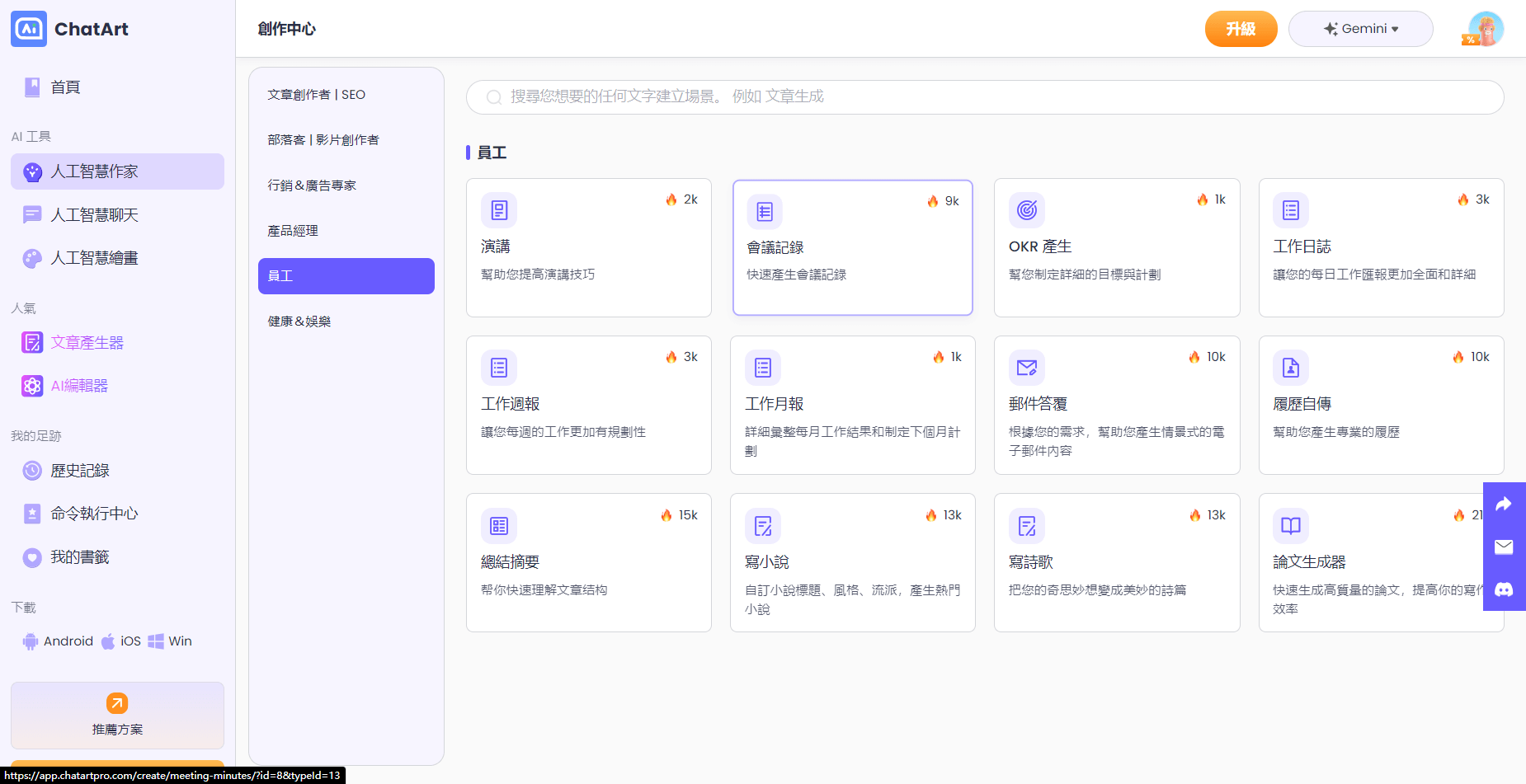Click 把您的奇思妙想變成美妙的詩篇 text
Screen dimensions: 1526x784
(1098, 590)
